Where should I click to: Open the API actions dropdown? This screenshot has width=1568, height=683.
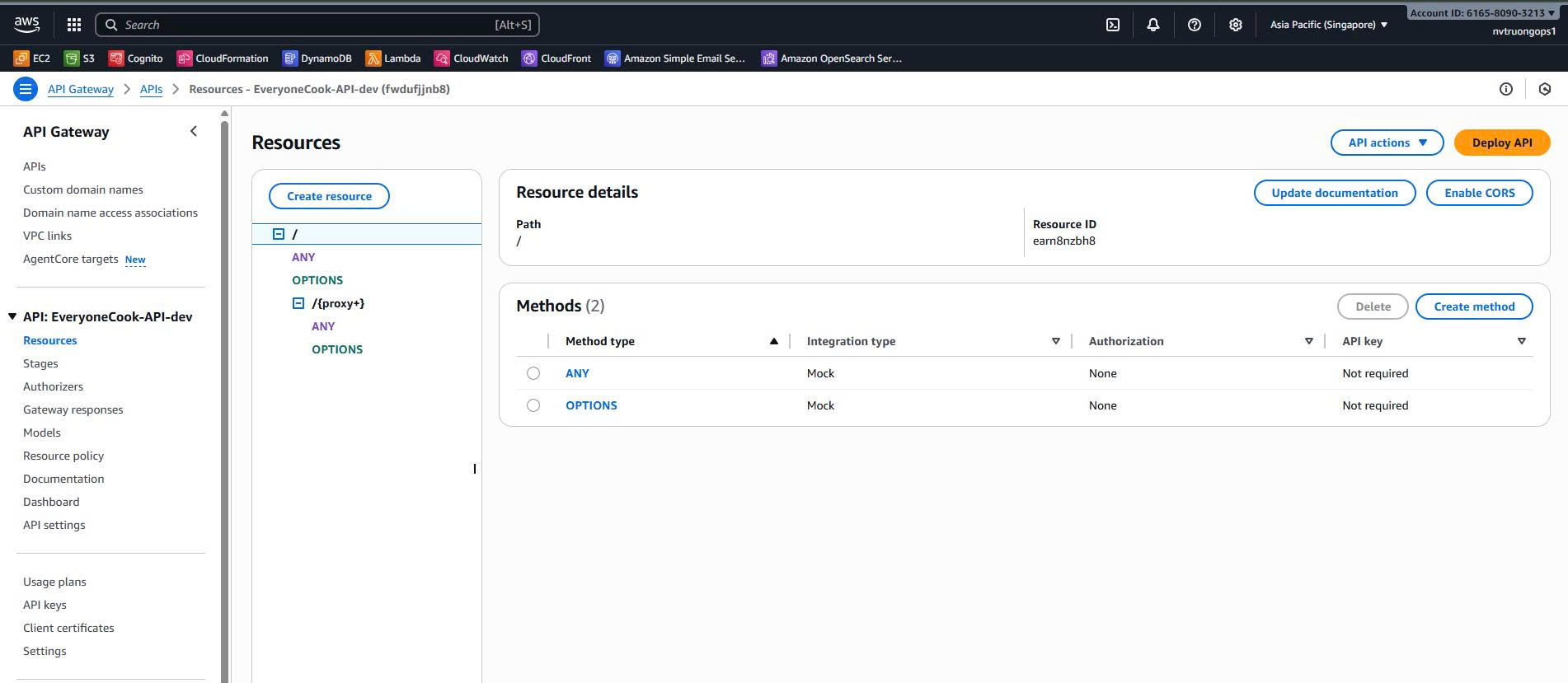coord(1387,143)
